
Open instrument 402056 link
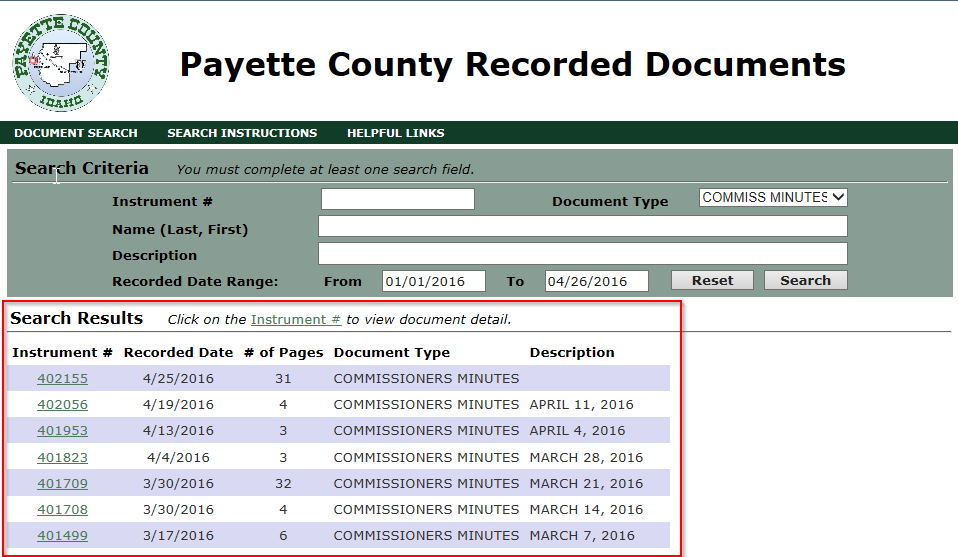pyautogui.click(x=62, y=405)
